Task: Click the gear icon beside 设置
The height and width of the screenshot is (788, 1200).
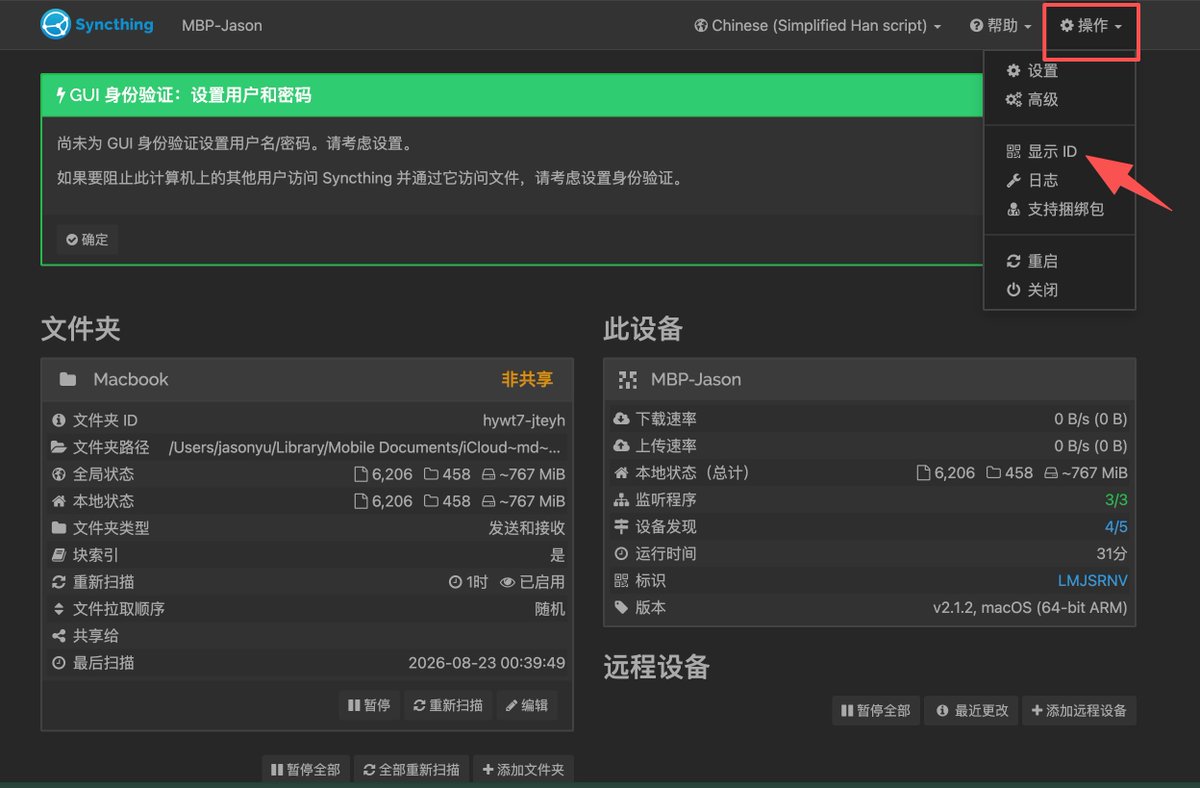Action: click(x=1013, y=71)
